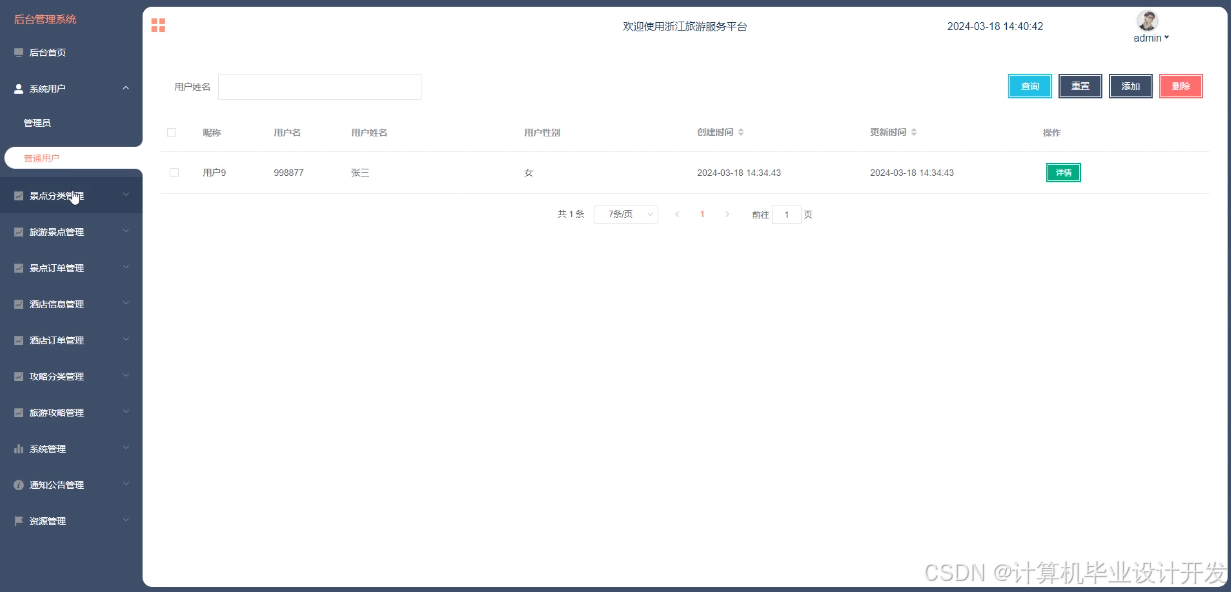1231x592 pixels.
Task: Focus the 用户姓名 search input field
Action: click(320, 87)
